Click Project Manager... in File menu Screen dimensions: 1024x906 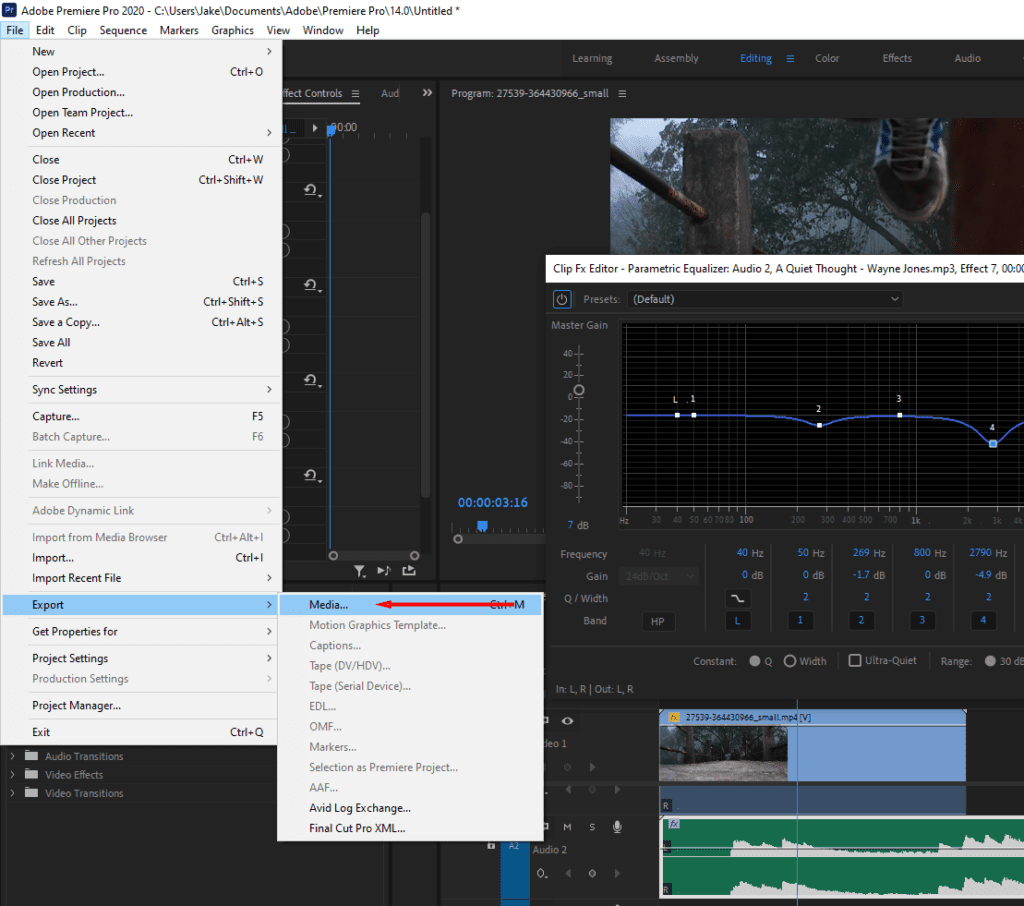tap(141, 705)
